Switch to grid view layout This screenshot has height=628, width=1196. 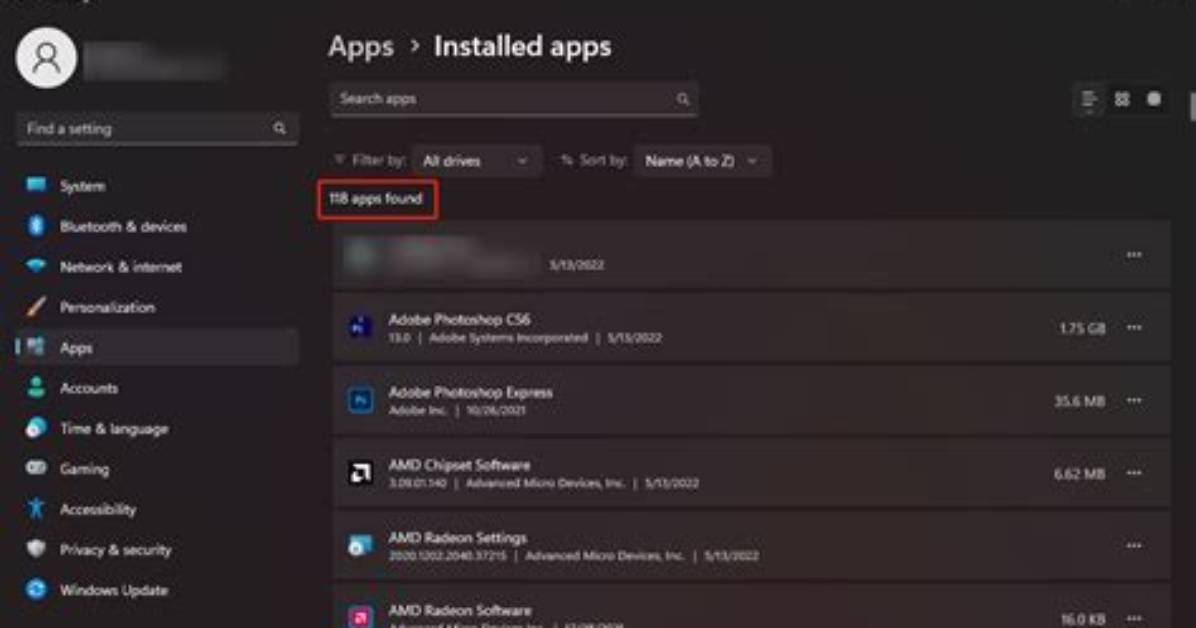coord(1122,99)
